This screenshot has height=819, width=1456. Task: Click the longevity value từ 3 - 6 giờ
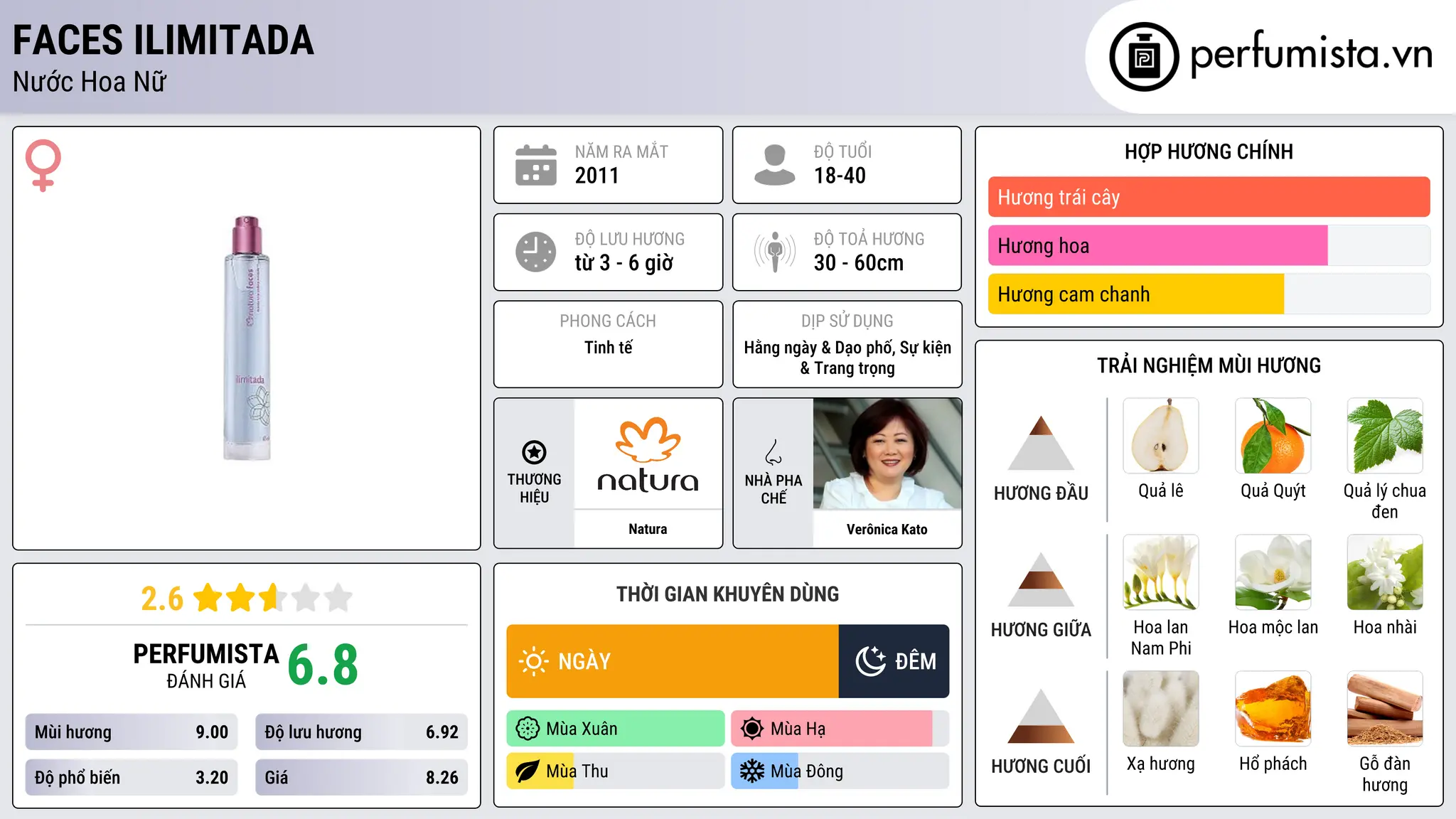tap(624, 263)
